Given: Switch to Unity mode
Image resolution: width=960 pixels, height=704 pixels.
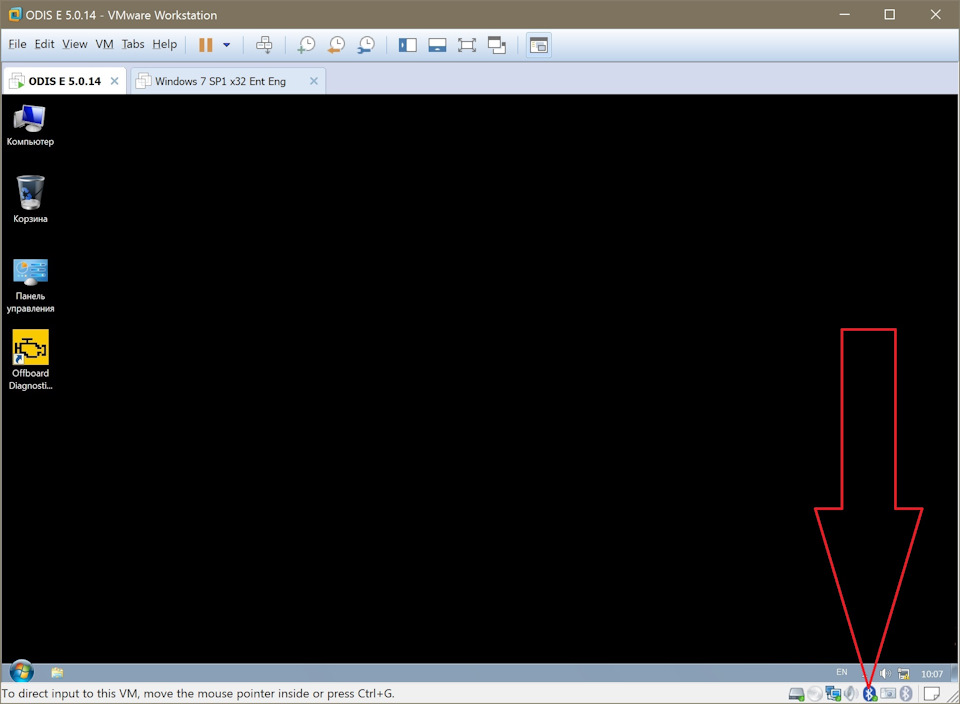Looking at the screenshot, I should coord(497,45).
